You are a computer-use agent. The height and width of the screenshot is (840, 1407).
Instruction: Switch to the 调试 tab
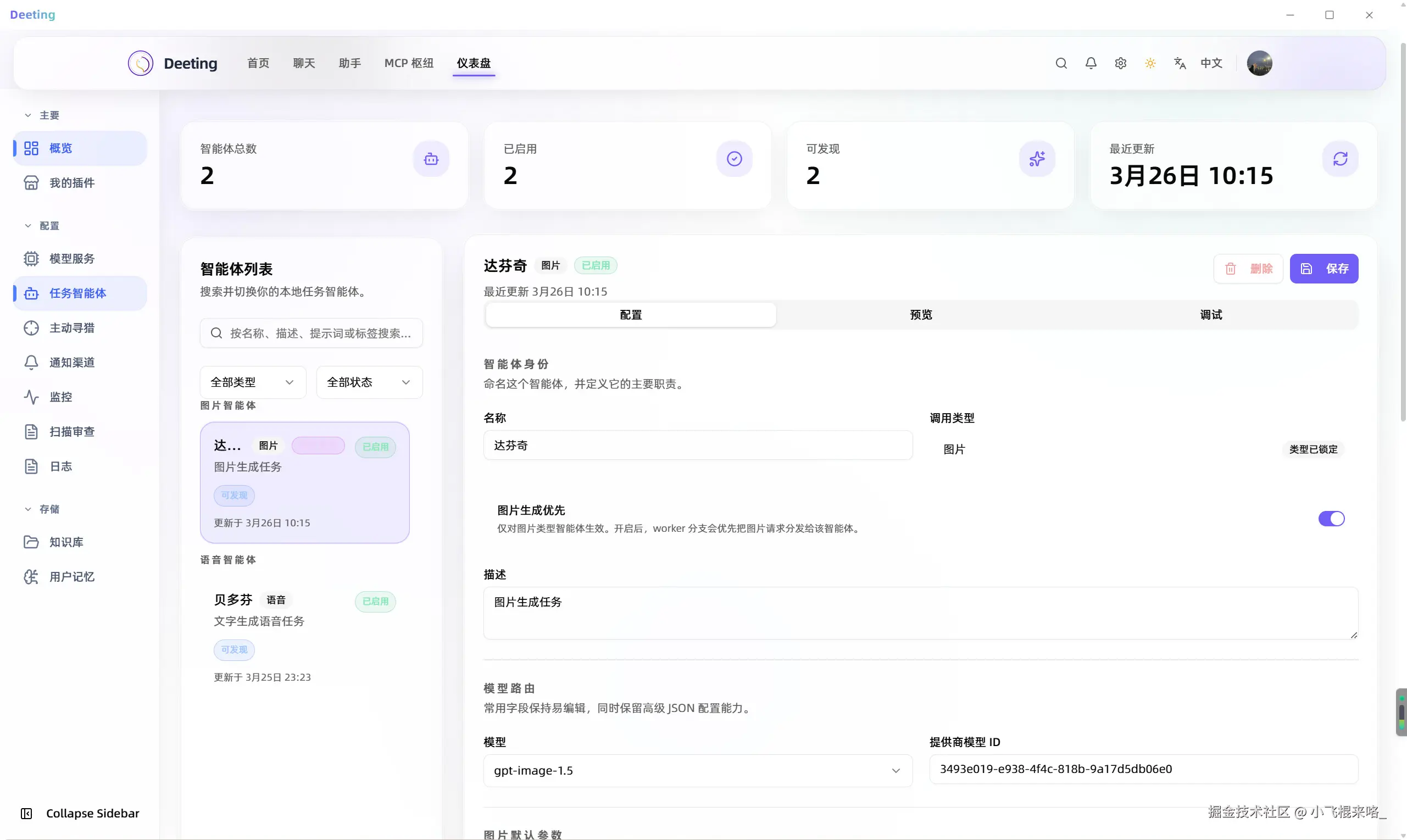pos(1211,315)
